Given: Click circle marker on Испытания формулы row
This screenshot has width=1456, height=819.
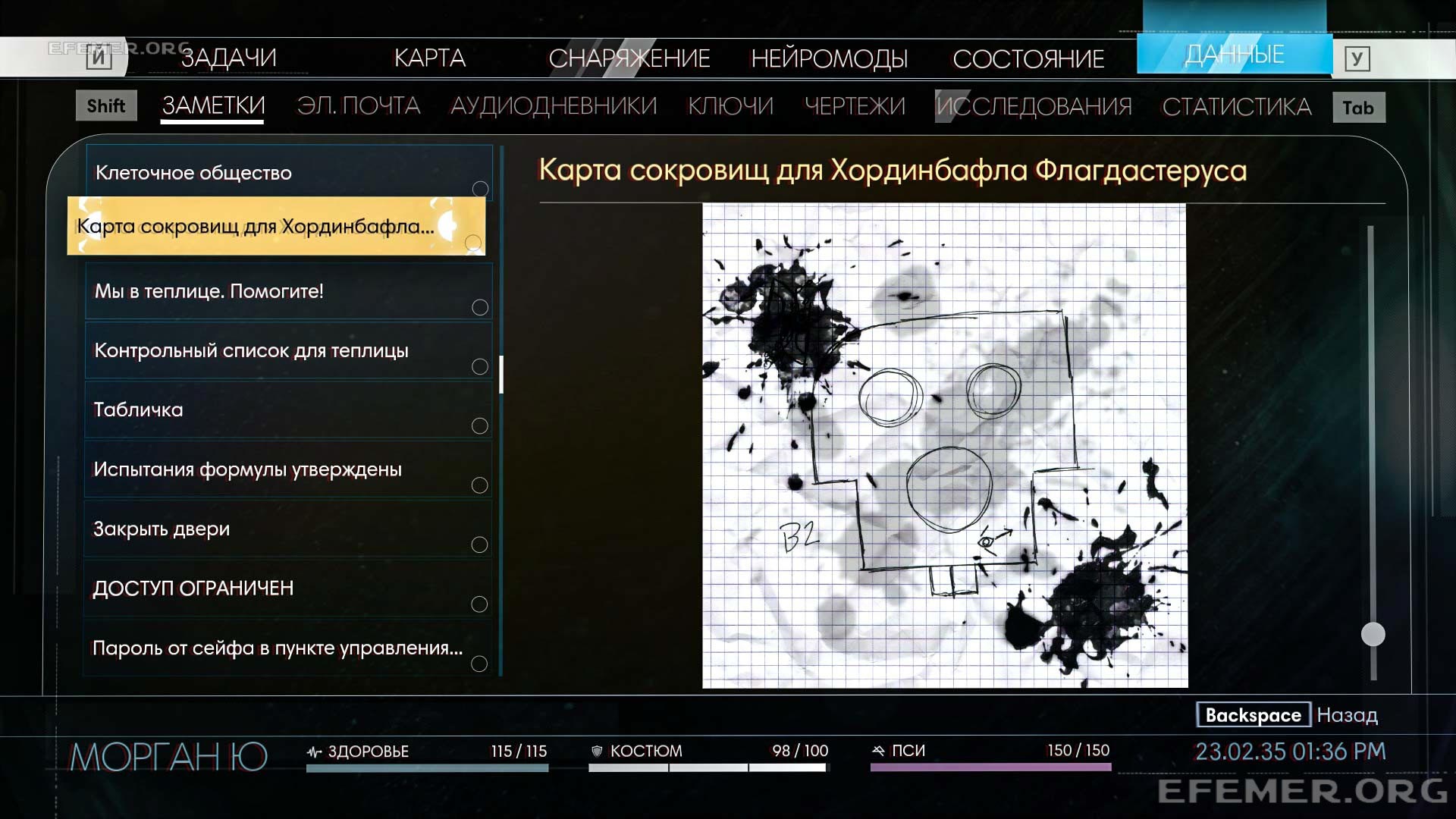Looking at the screenshot, I should 480,485.
